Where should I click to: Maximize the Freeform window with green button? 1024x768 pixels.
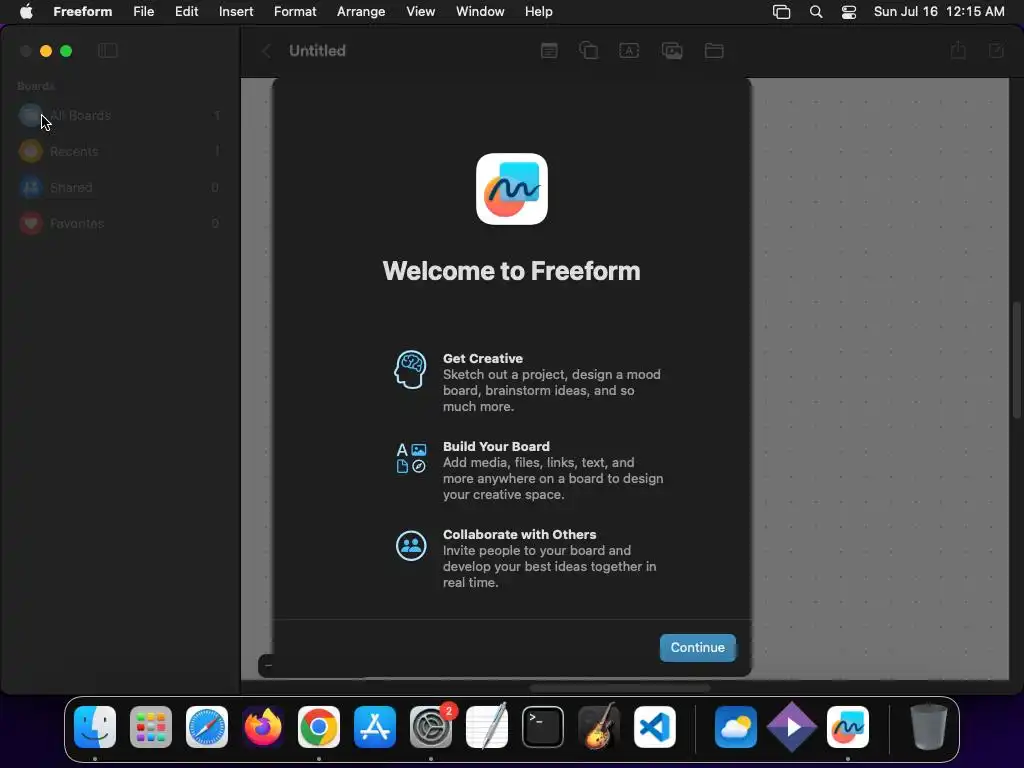[x=66, y=51]
